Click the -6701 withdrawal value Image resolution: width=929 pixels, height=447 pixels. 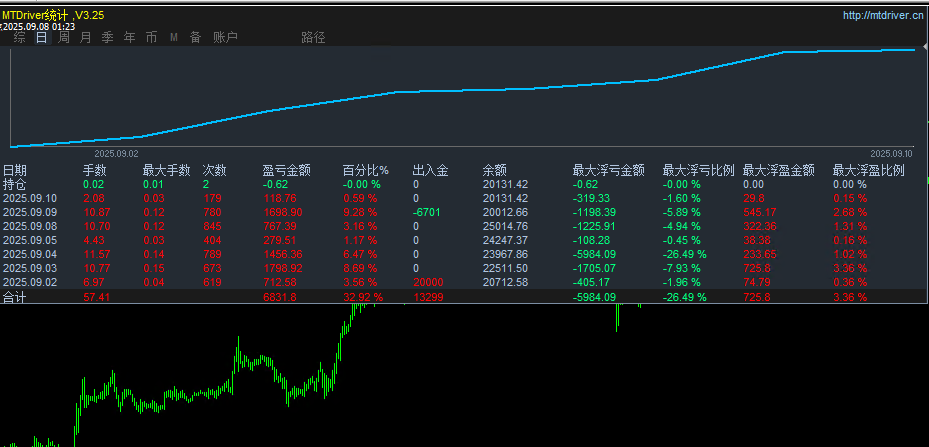(x=427, y=212)
